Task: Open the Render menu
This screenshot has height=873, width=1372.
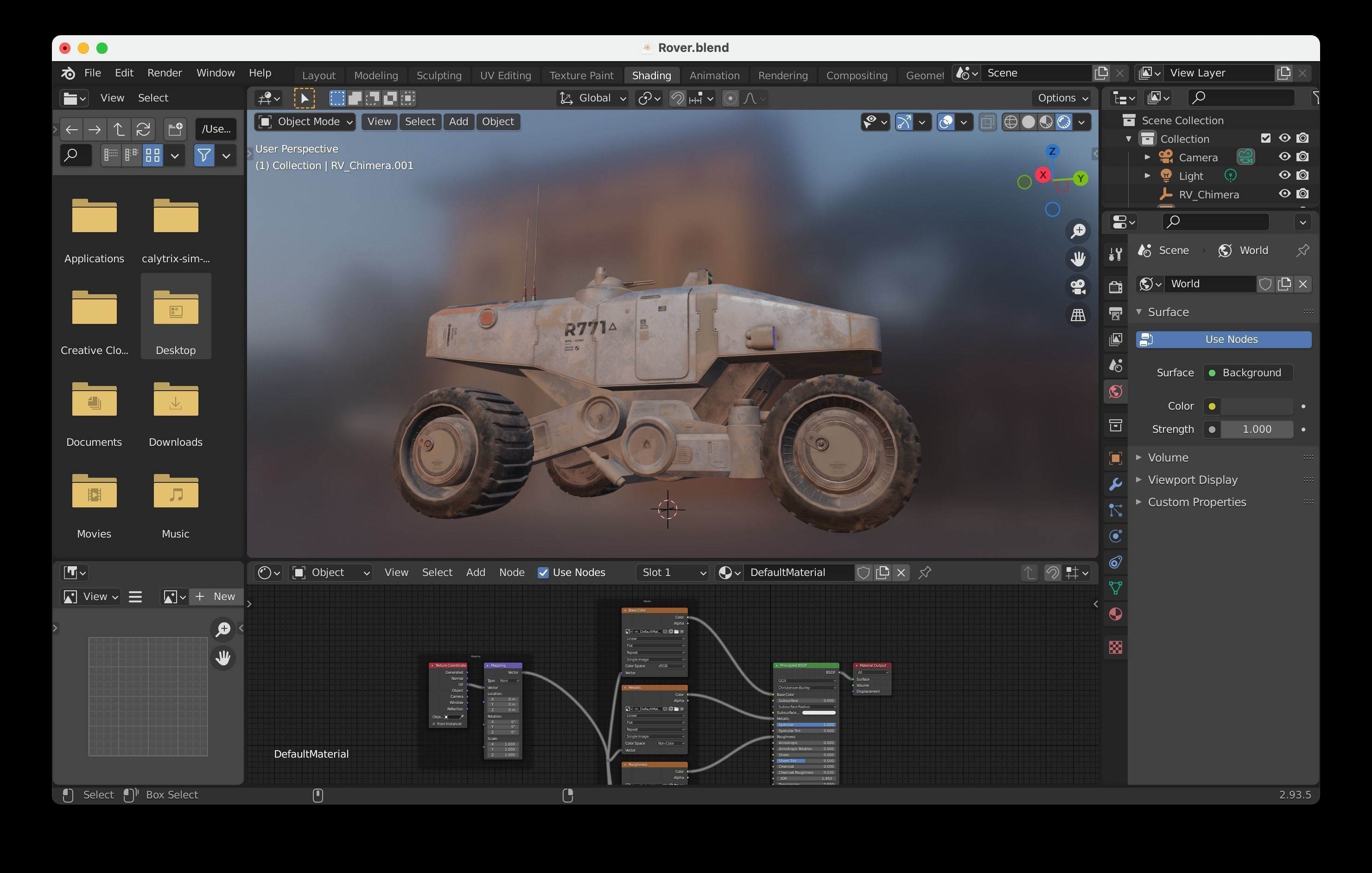Action: click(164, 73)
